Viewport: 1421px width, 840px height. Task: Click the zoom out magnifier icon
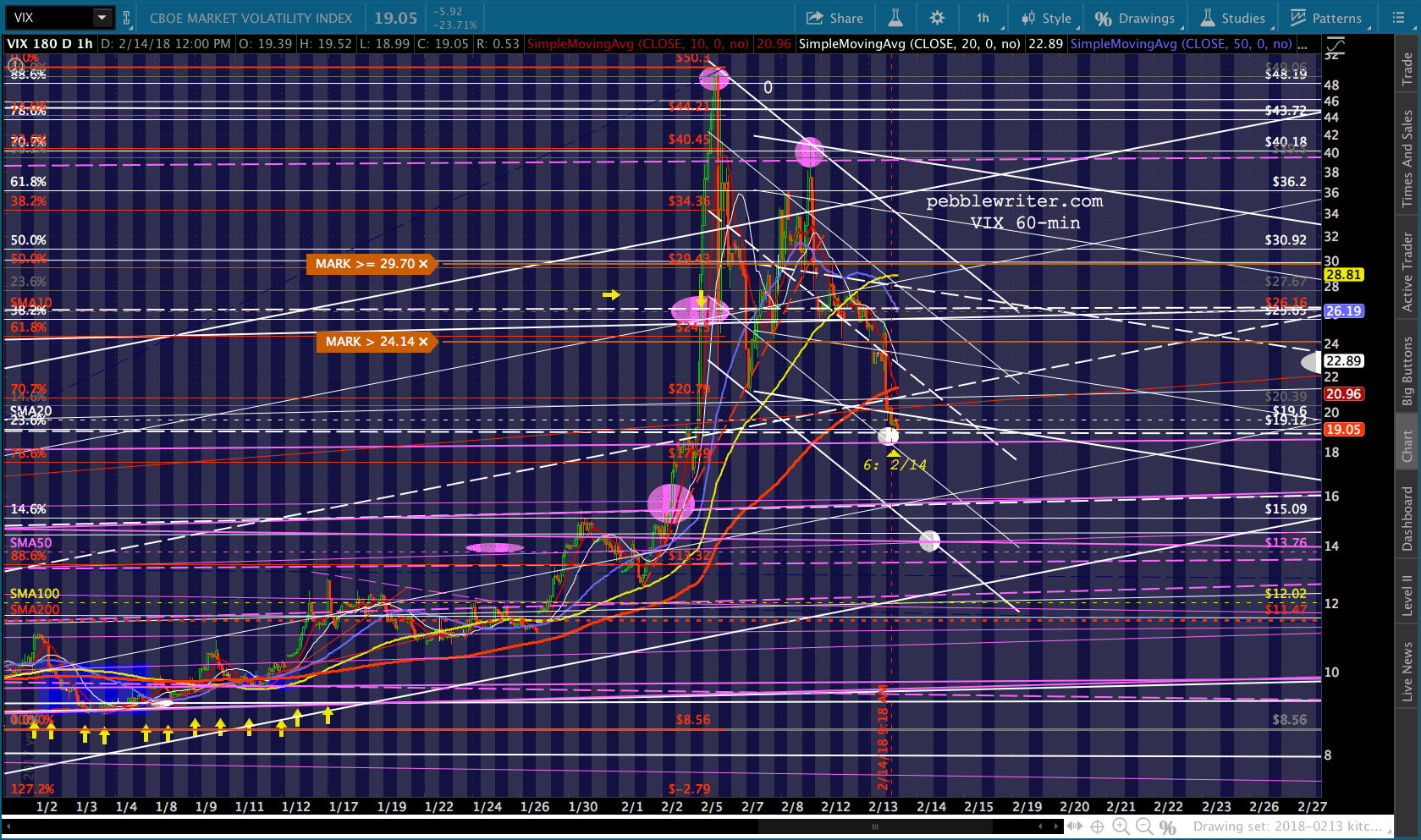tap(1144, 826)
